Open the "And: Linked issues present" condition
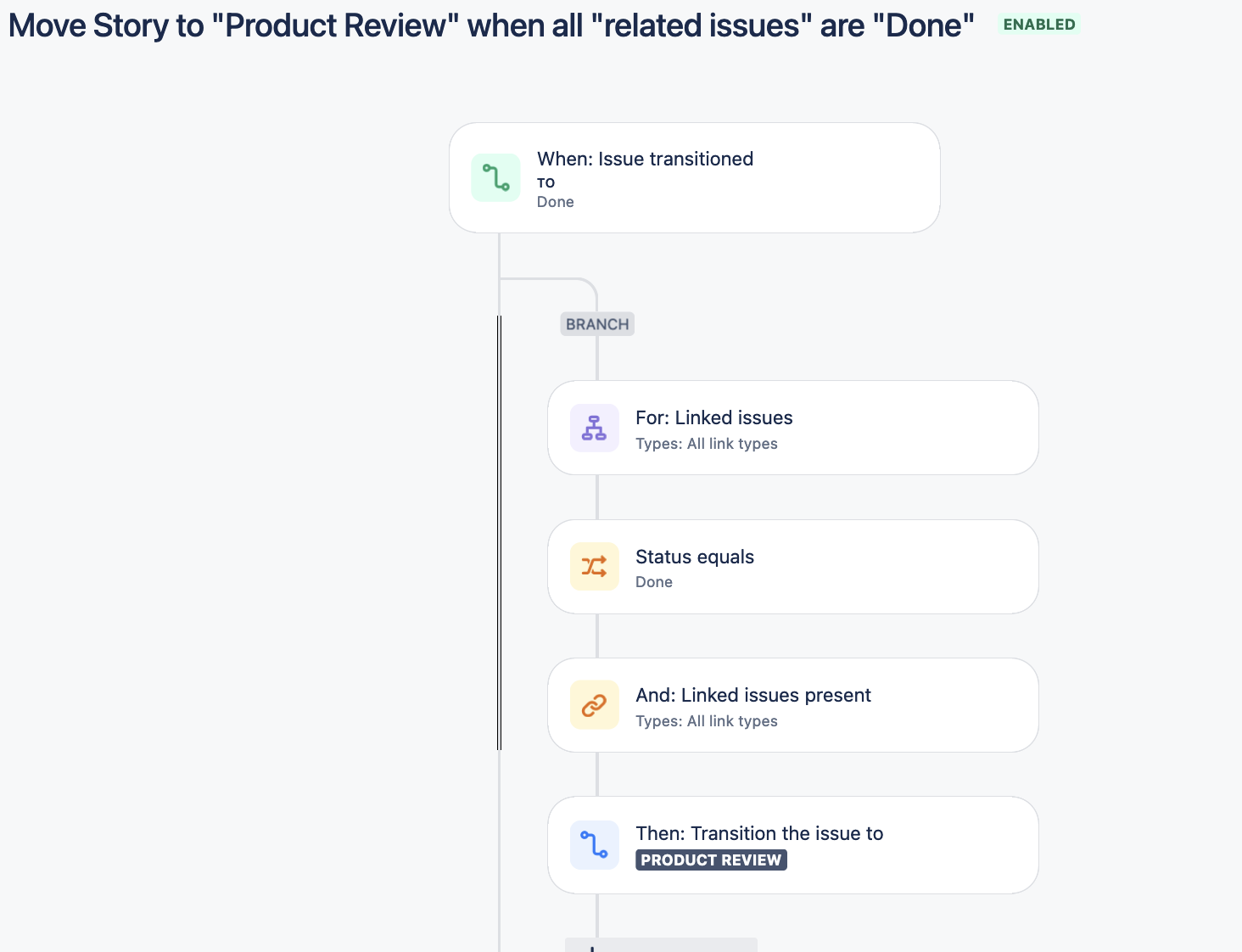 point(792,705)
